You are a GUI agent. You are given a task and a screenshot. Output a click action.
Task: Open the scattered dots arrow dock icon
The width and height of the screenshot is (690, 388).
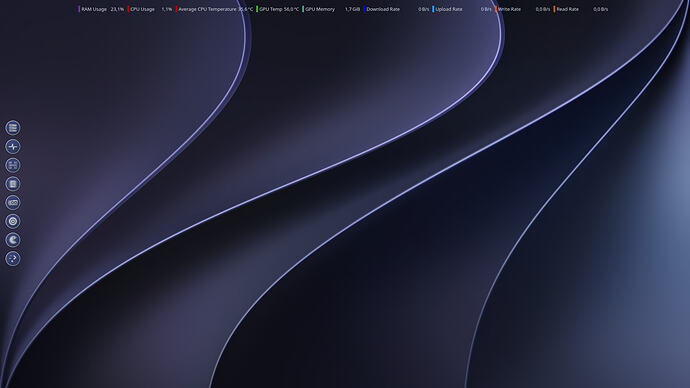[x=13, y=258]
